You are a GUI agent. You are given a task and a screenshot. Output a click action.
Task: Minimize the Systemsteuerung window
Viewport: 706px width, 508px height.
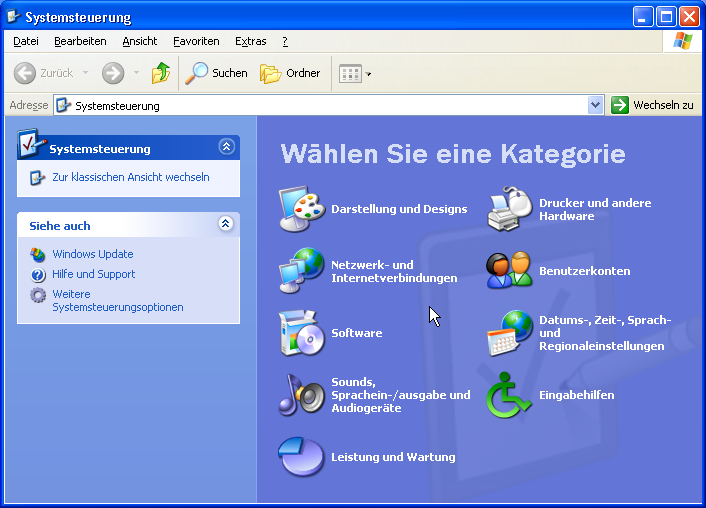(x=643, y=17)
